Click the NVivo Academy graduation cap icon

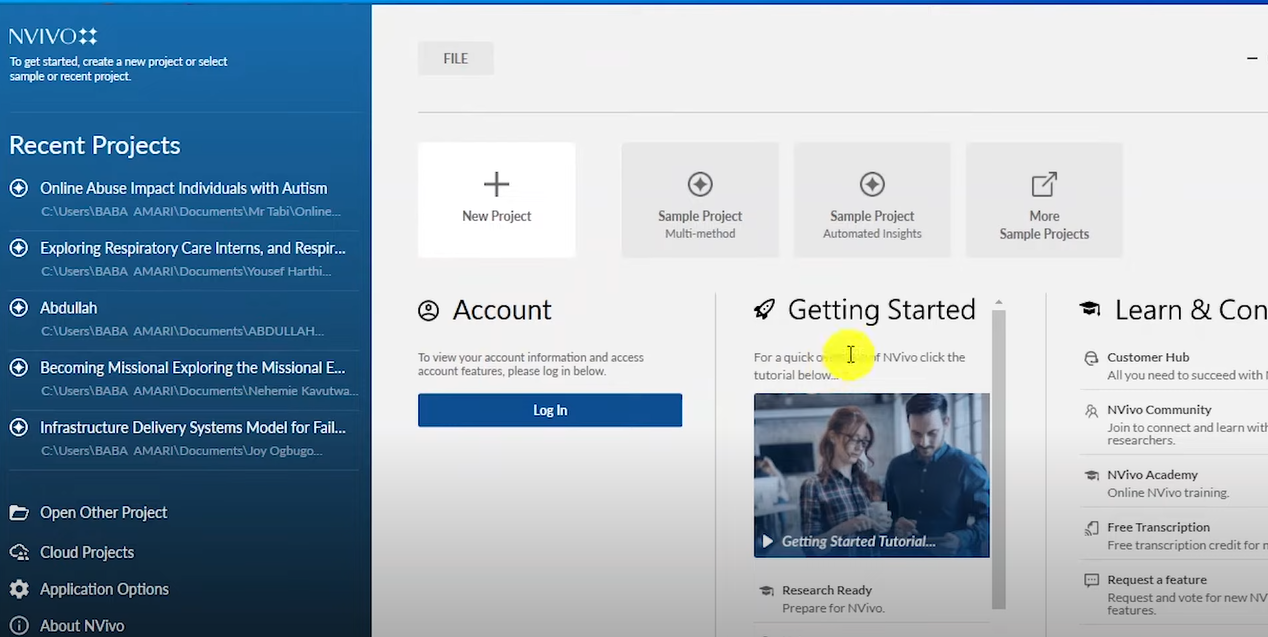point(1091,476)
